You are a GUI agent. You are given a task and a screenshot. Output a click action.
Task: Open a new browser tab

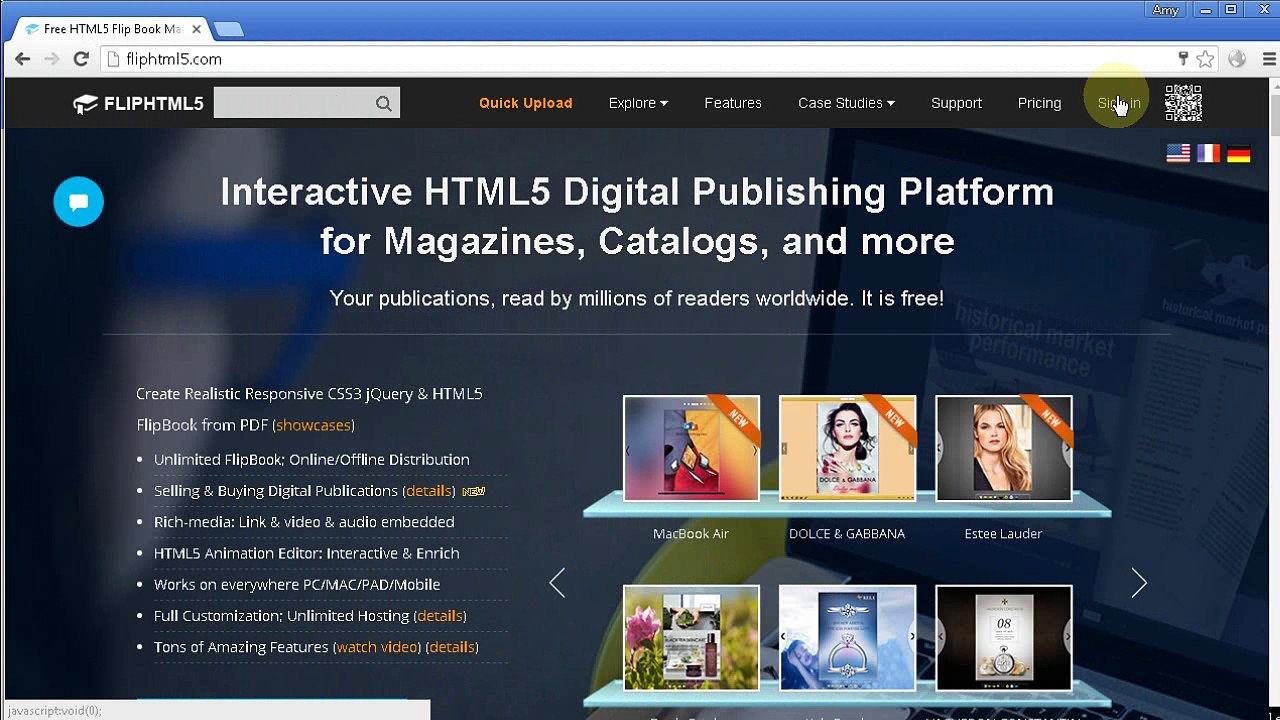pos(229,29)
